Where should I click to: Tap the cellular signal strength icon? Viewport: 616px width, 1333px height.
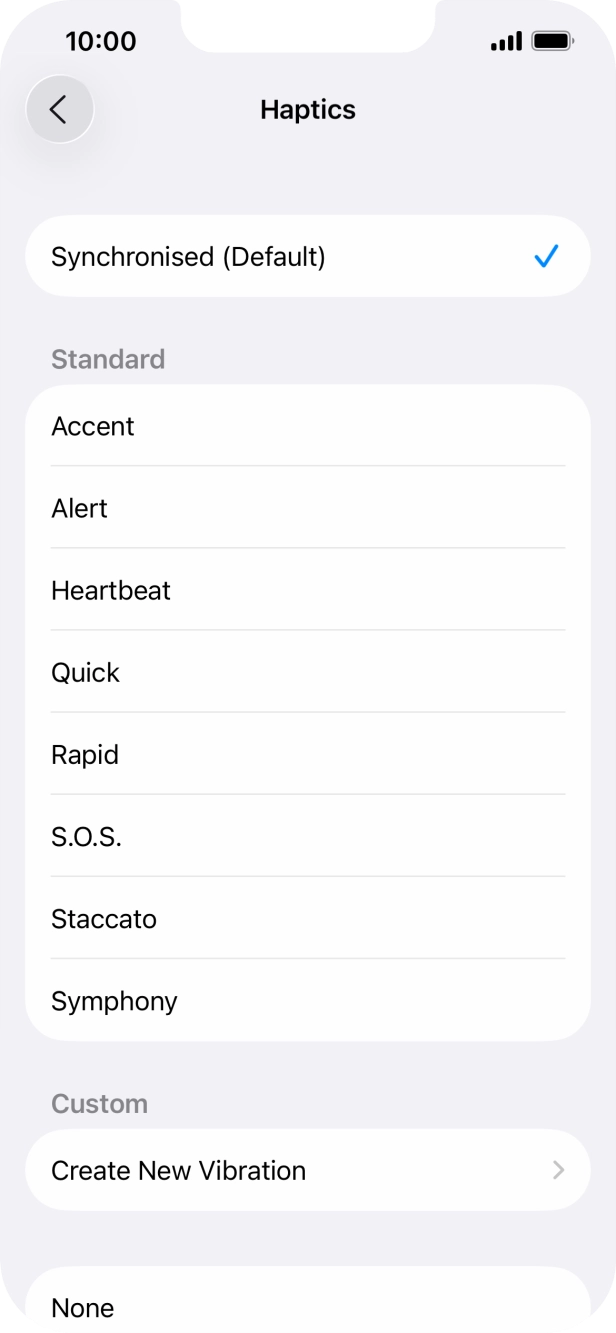505,41
